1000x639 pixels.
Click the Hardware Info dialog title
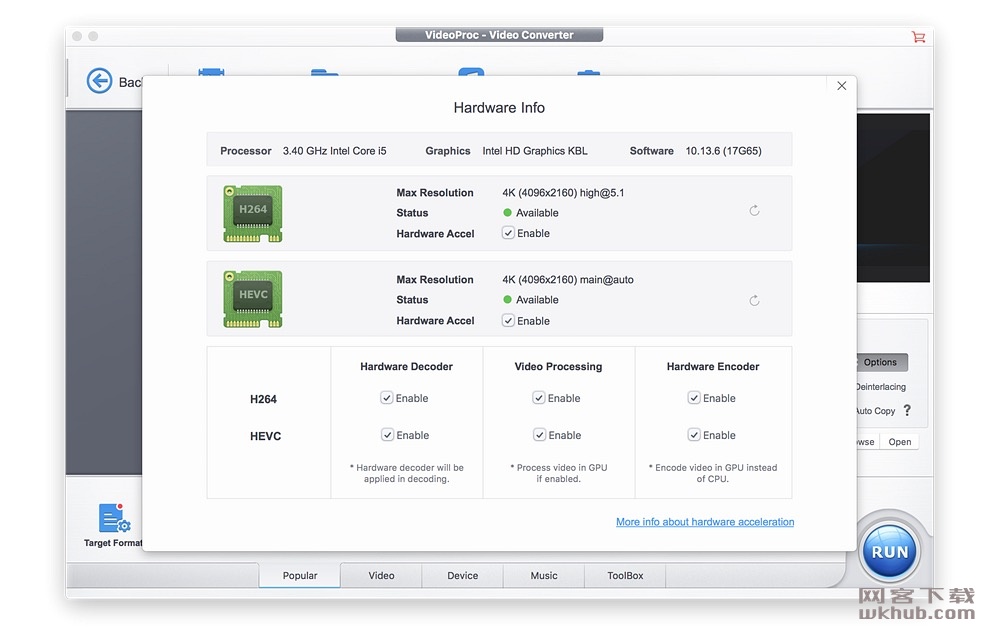point(499,108)
